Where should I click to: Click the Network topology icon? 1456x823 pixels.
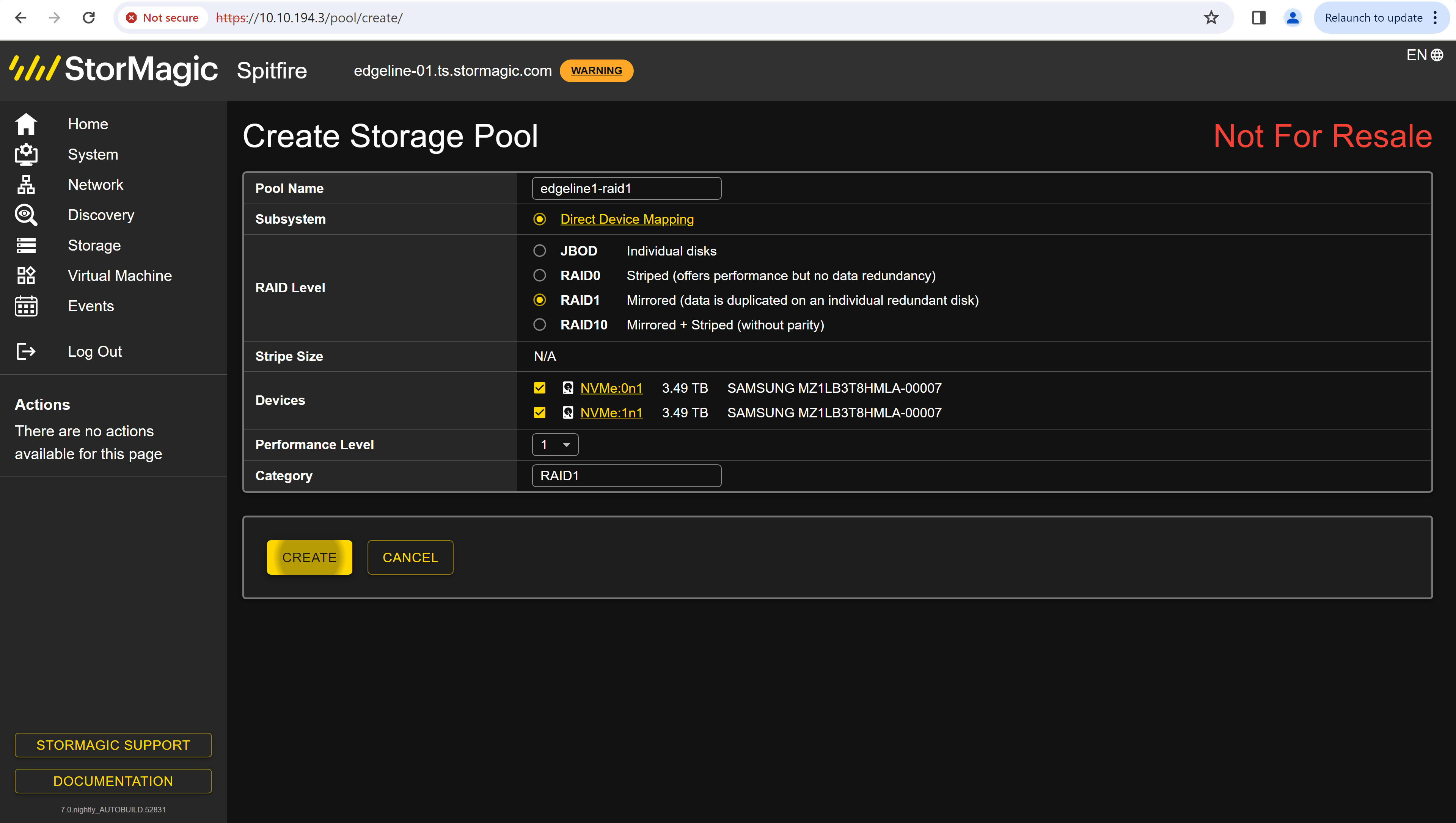click(26, 185)
